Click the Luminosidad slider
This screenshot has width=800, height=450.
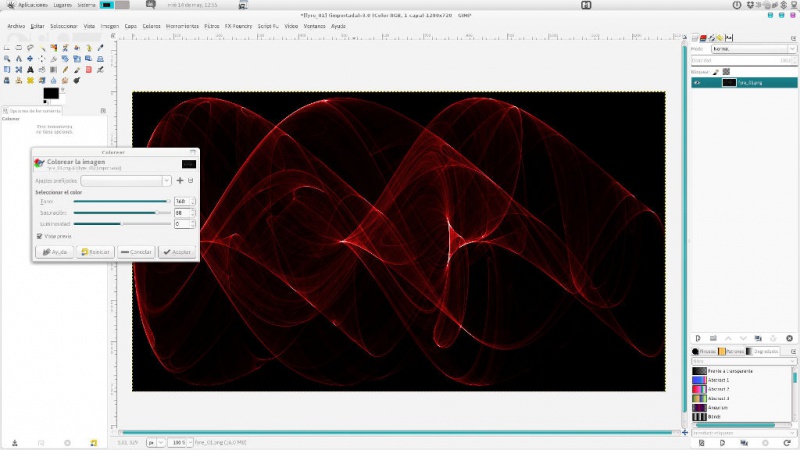(122, 224)
